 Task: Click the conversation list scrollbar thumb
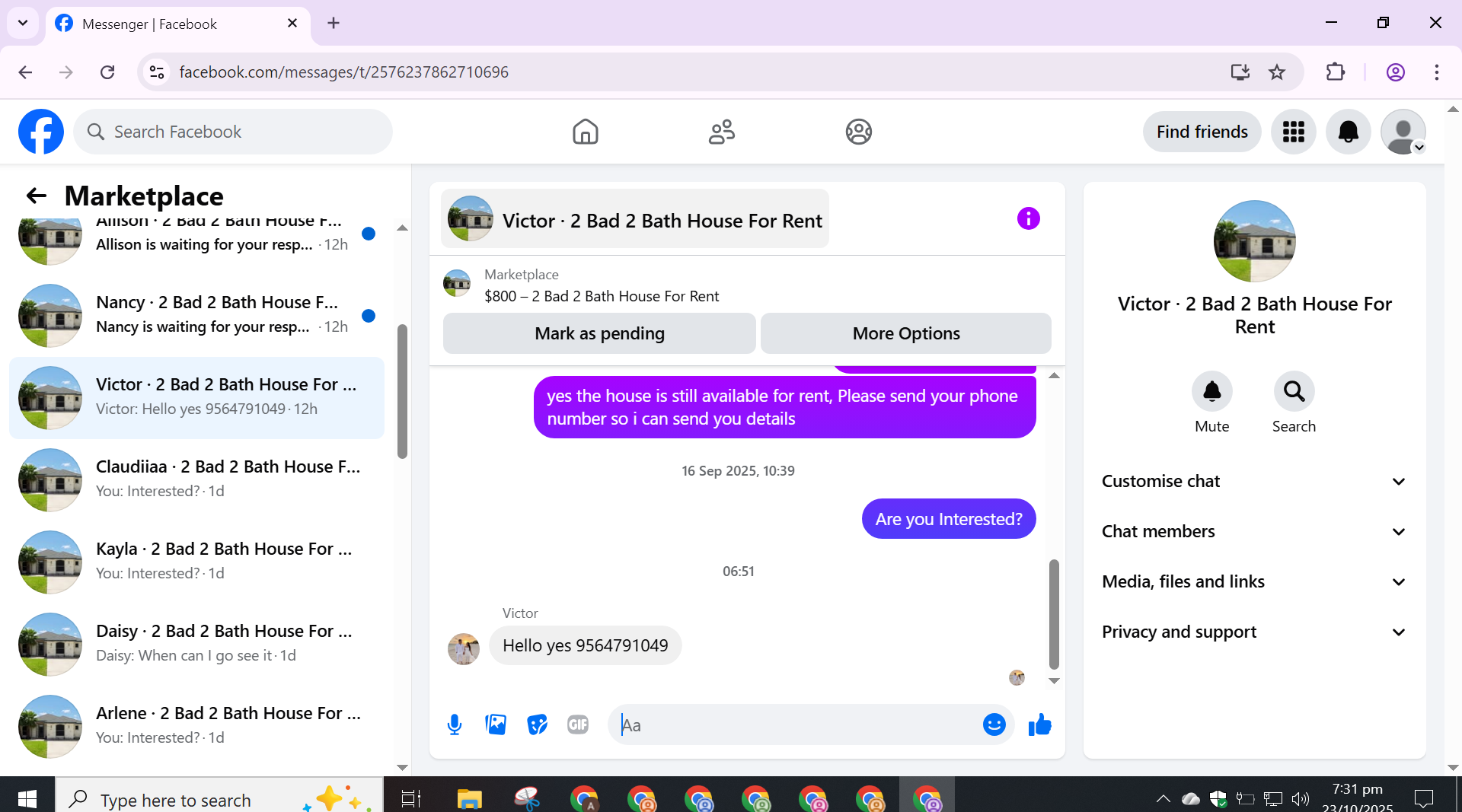[x=402, y=391]
